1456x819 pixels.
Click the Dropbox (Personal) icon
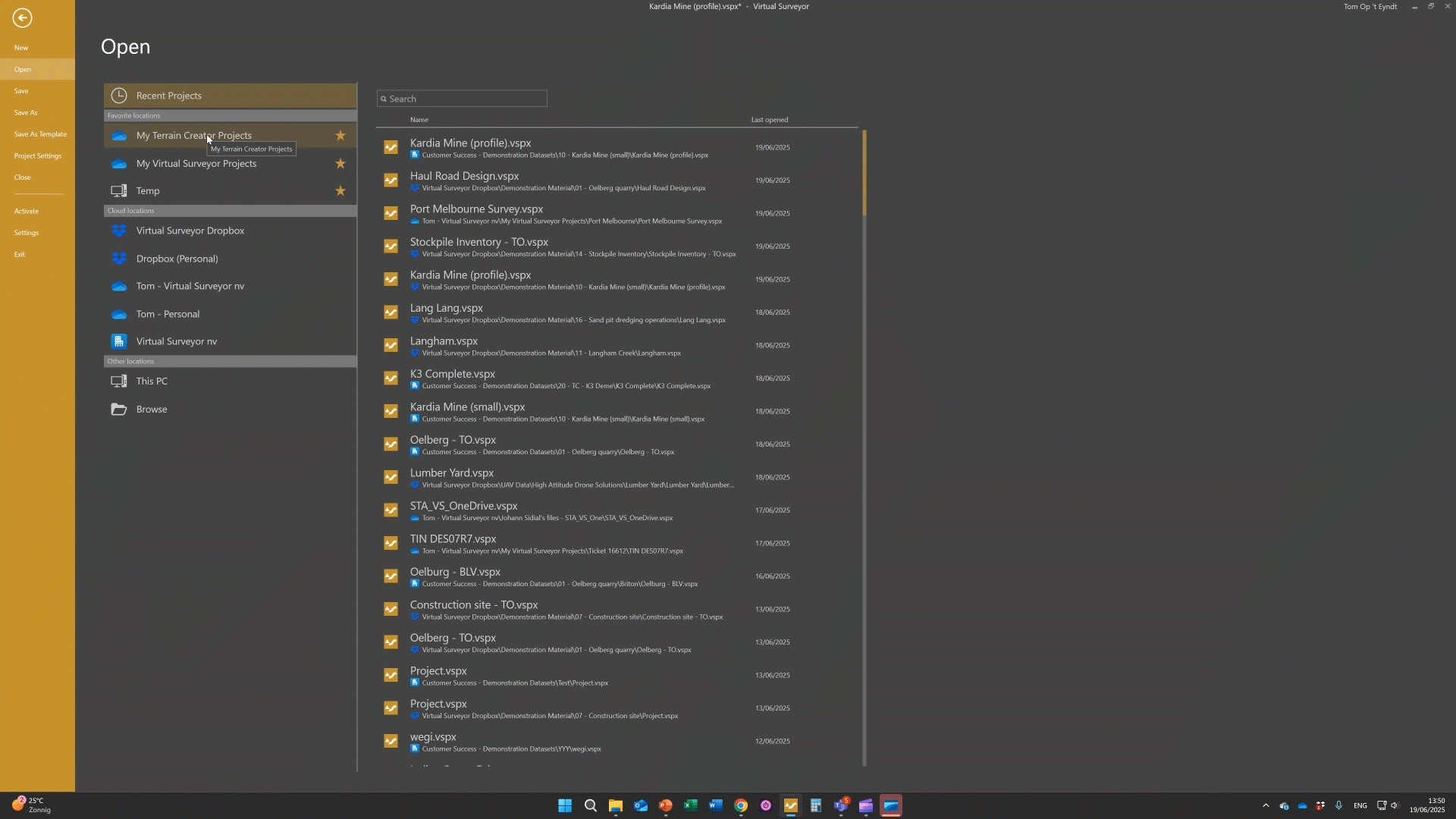click(119, 259)
